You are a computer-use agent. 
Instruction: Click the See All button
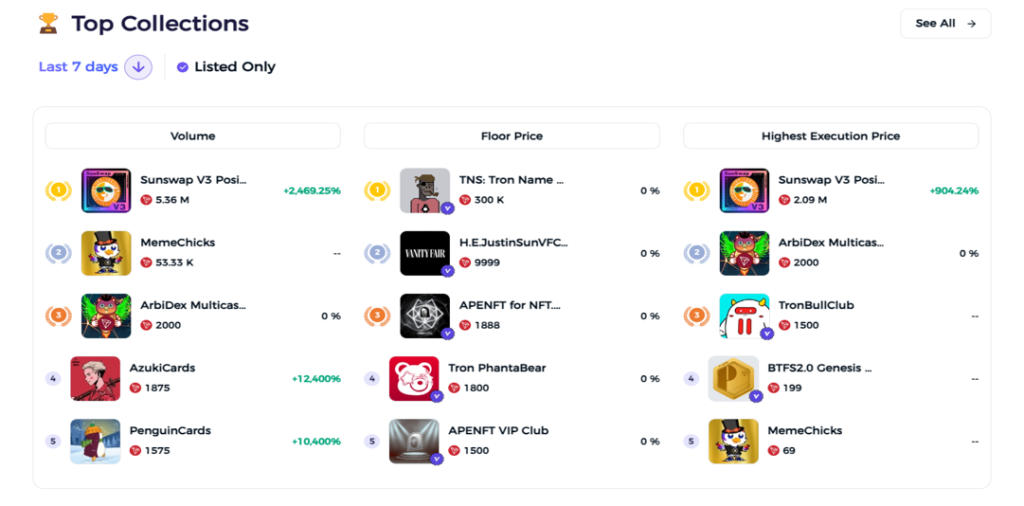945,24
